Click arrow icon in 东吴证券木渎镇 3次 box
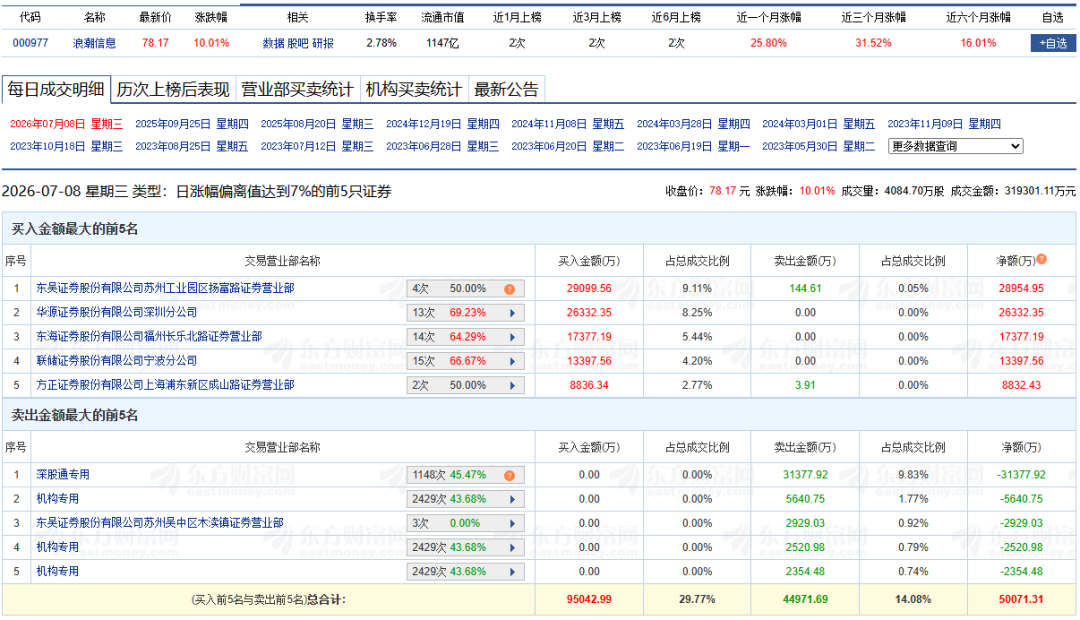Image resolution: width=1080 pixels, height=620 pixels. [x=512, y=524]
